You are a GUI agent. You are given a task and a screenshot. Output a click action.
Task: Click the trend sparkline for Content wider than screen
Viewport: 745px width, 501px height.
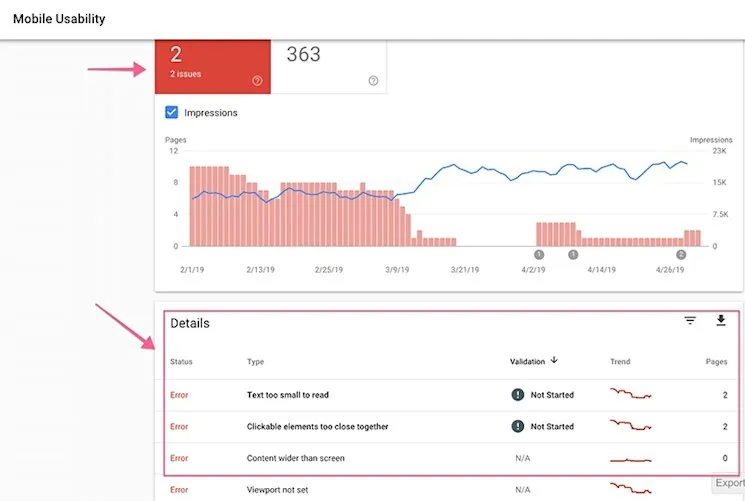pyautogui.click(x=630, y=460)
